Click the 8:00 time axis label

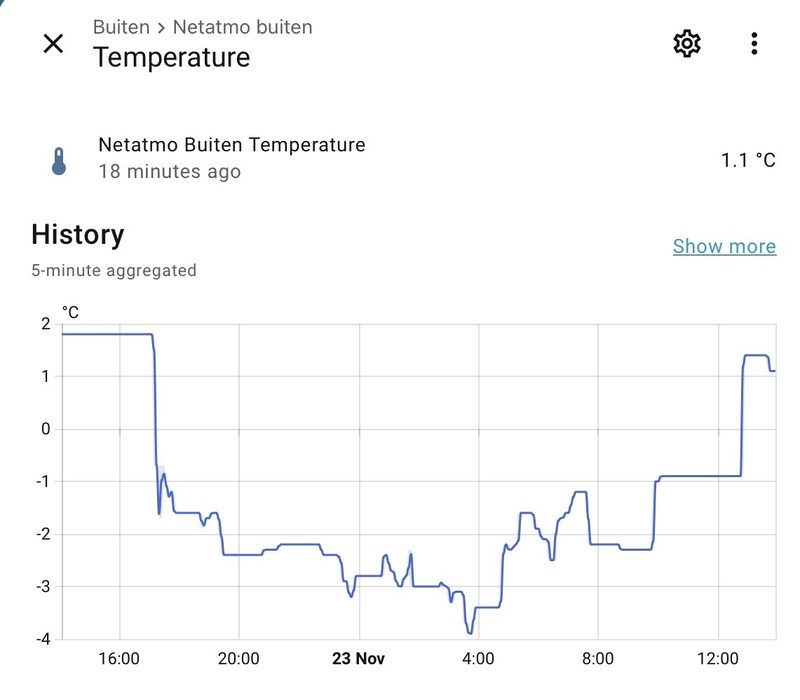598,659
